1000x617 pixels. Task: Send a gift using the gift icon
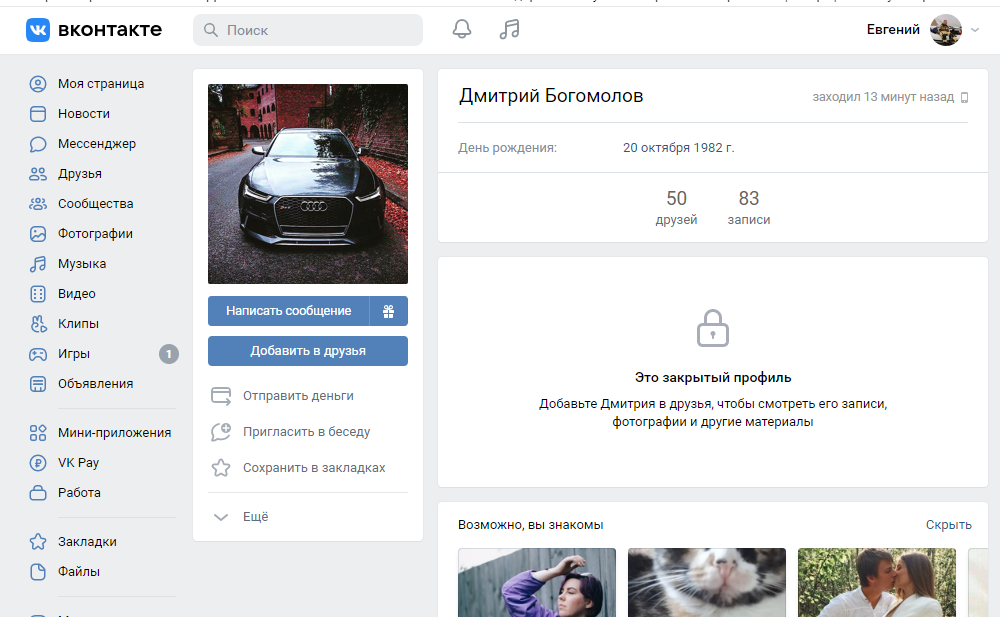click(x=388, y=311)
